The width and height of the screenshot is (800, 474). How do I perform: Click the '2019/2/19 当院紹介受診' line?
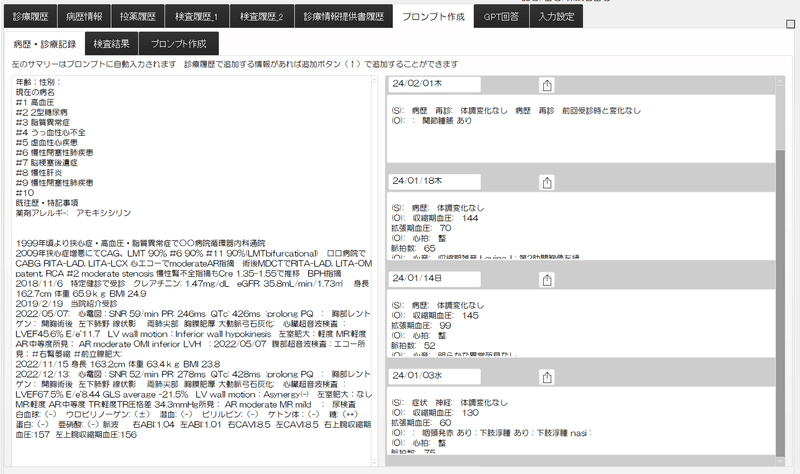click(x=66, y=304)
